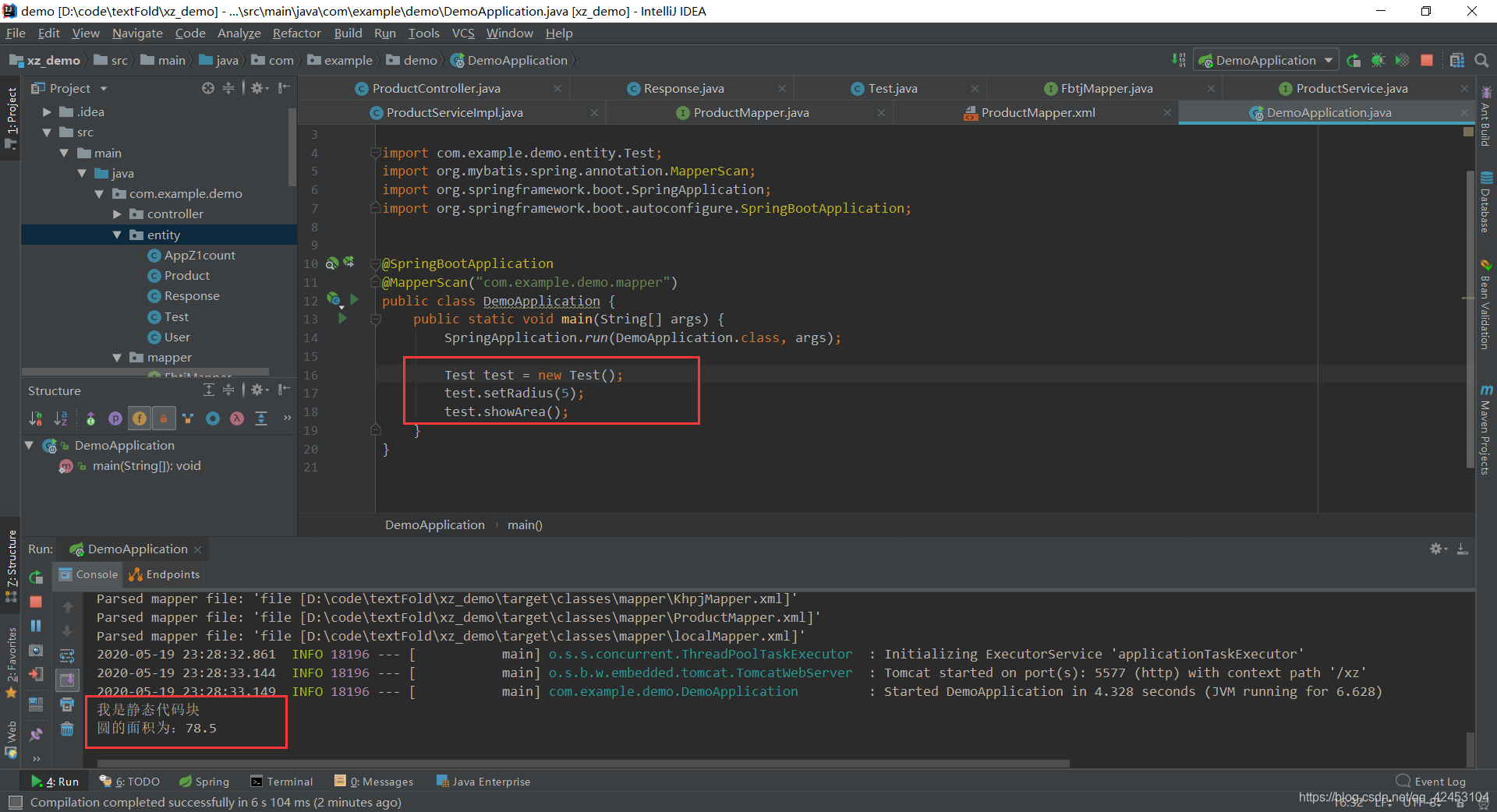The image size is (1497, 812).
Task: Show more Structure toolbar actions chevron
Action: pos(287,418)
